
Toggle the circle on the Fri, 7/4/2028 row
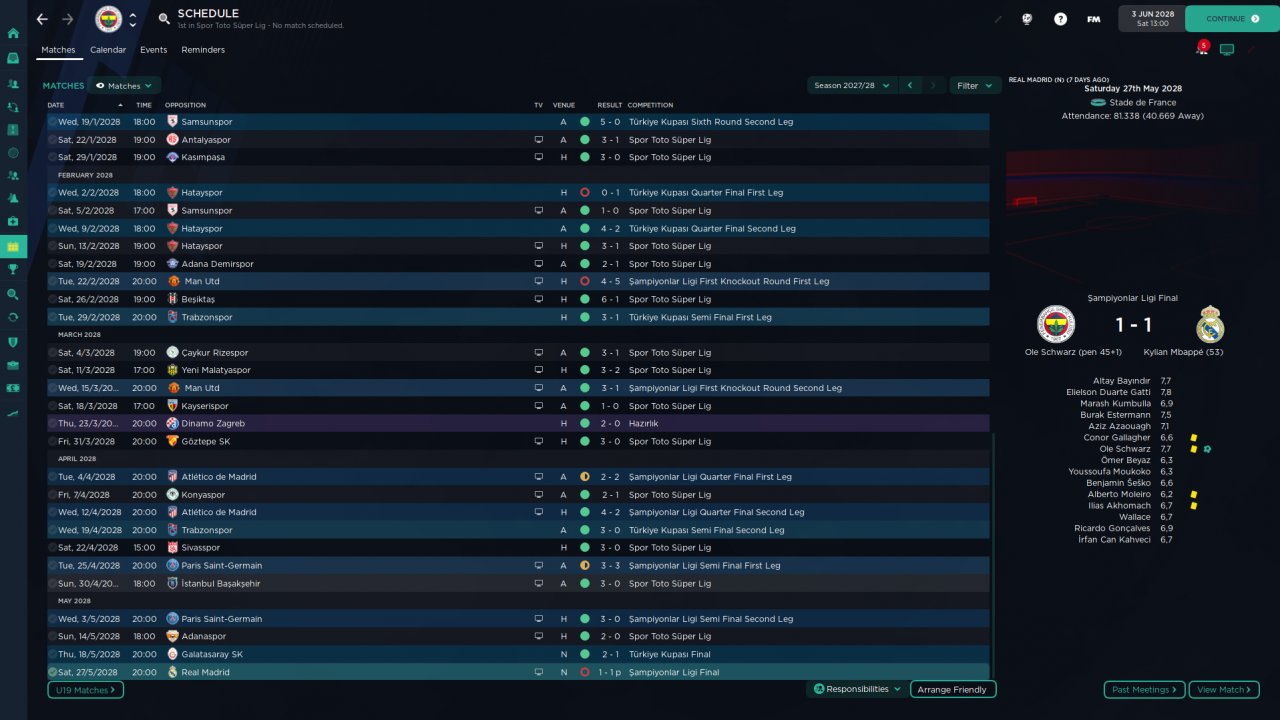click(52, 495)
